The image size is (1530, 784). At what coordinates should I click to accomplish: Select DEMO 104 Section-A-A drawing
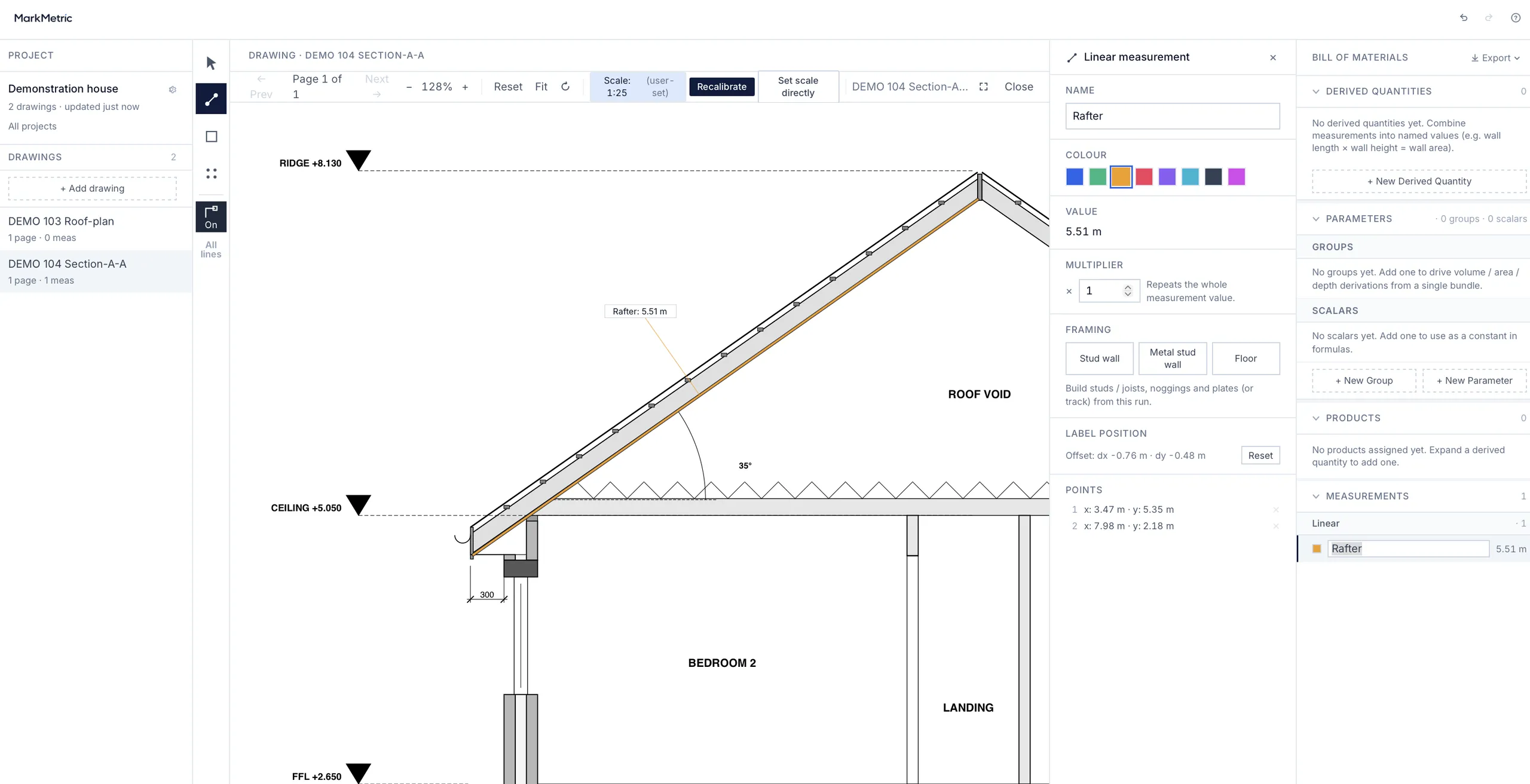pyautogui.click(x=96, y=271)
